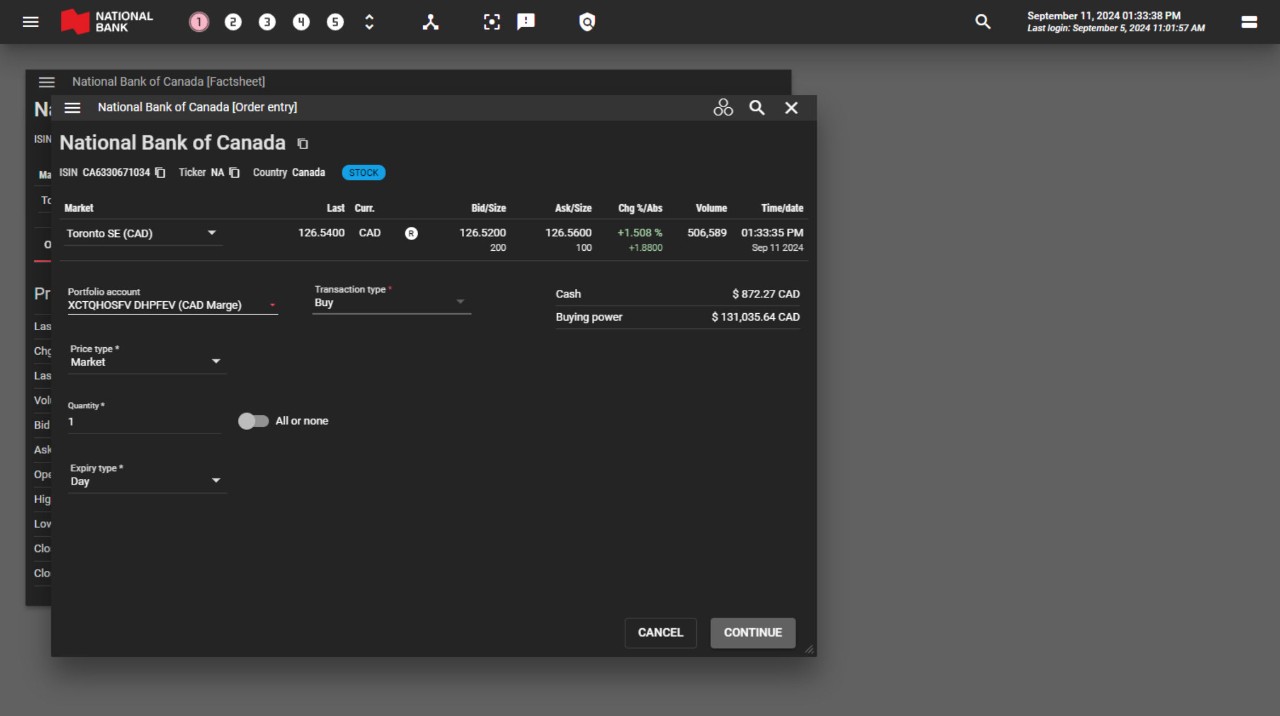The width and height of the screenshot is (1280, 716).
Task: Click the volume value 506,589
Action: click(707, 233)
